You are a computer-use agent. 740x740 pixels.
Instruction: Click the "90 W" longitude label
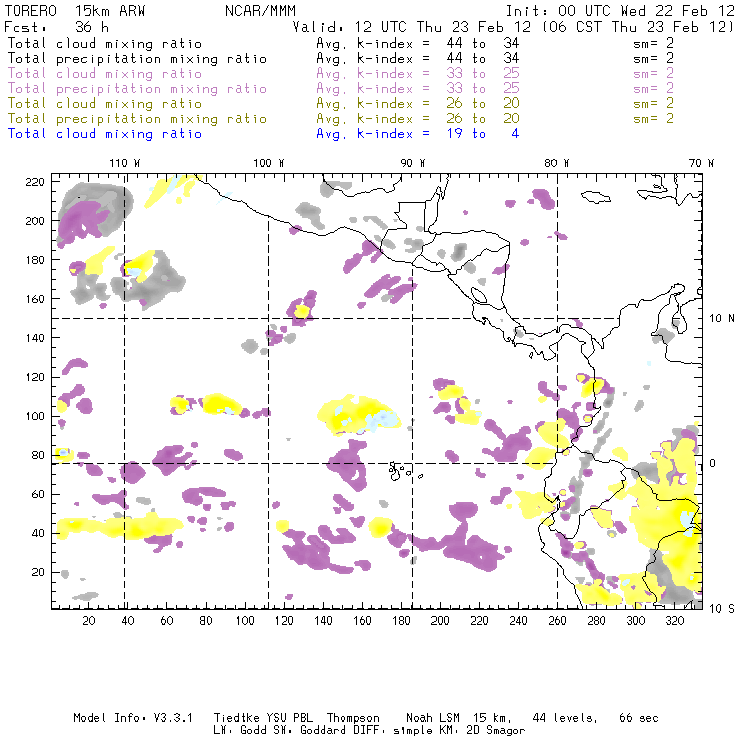412,163
